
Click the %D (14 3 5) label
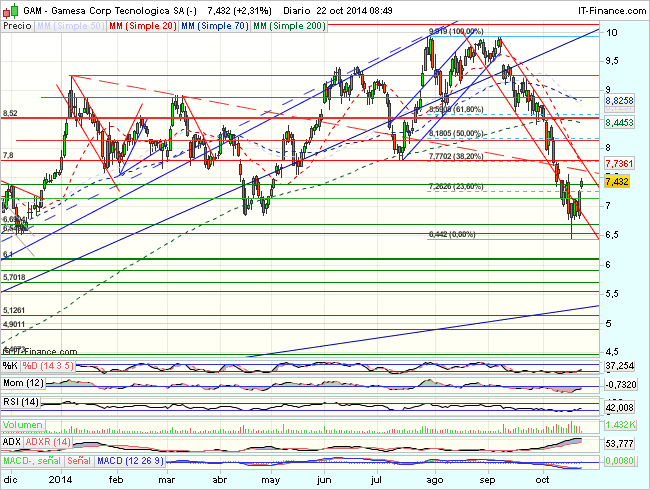tap(48, 366)
